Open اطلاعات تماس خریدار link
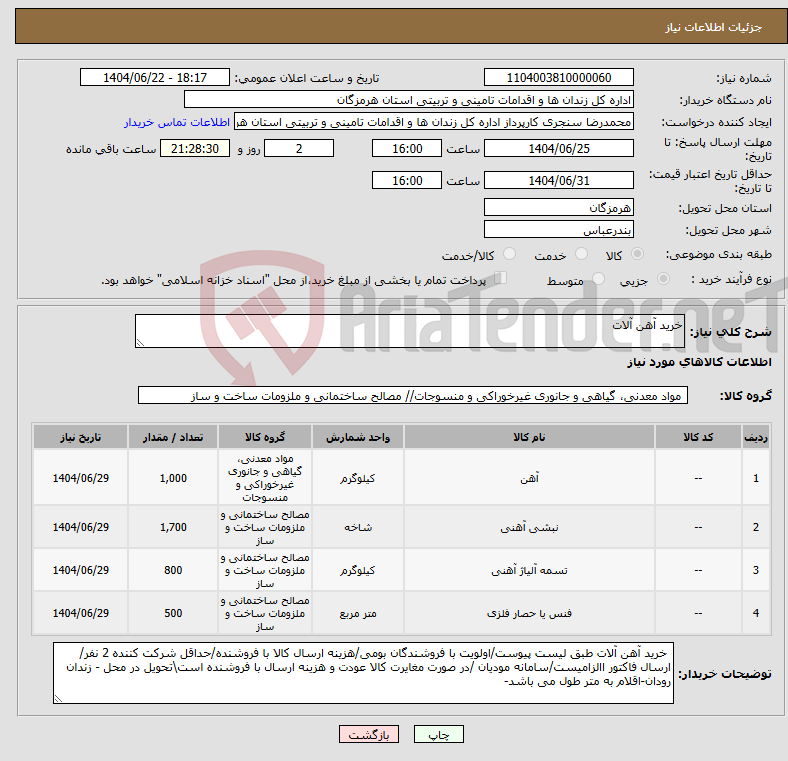788x761 pixels. point(177,122)
